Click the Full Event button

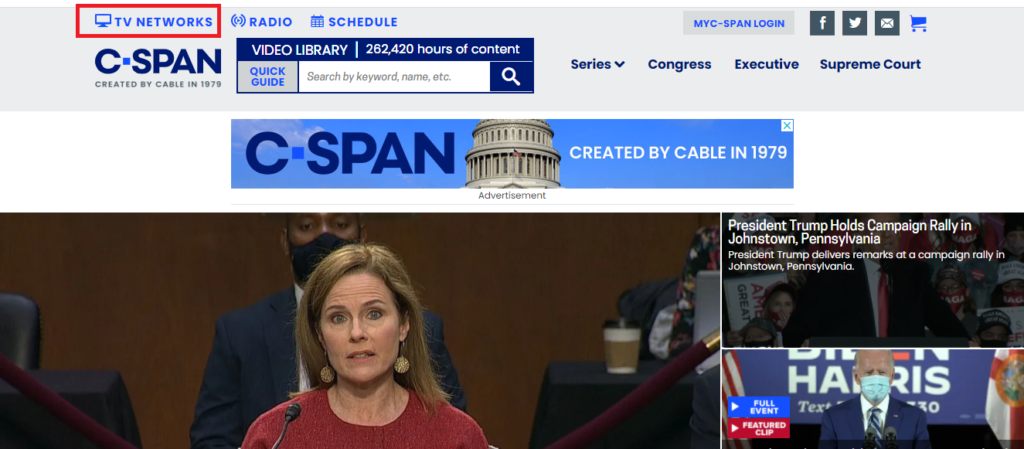coord(759,407)
